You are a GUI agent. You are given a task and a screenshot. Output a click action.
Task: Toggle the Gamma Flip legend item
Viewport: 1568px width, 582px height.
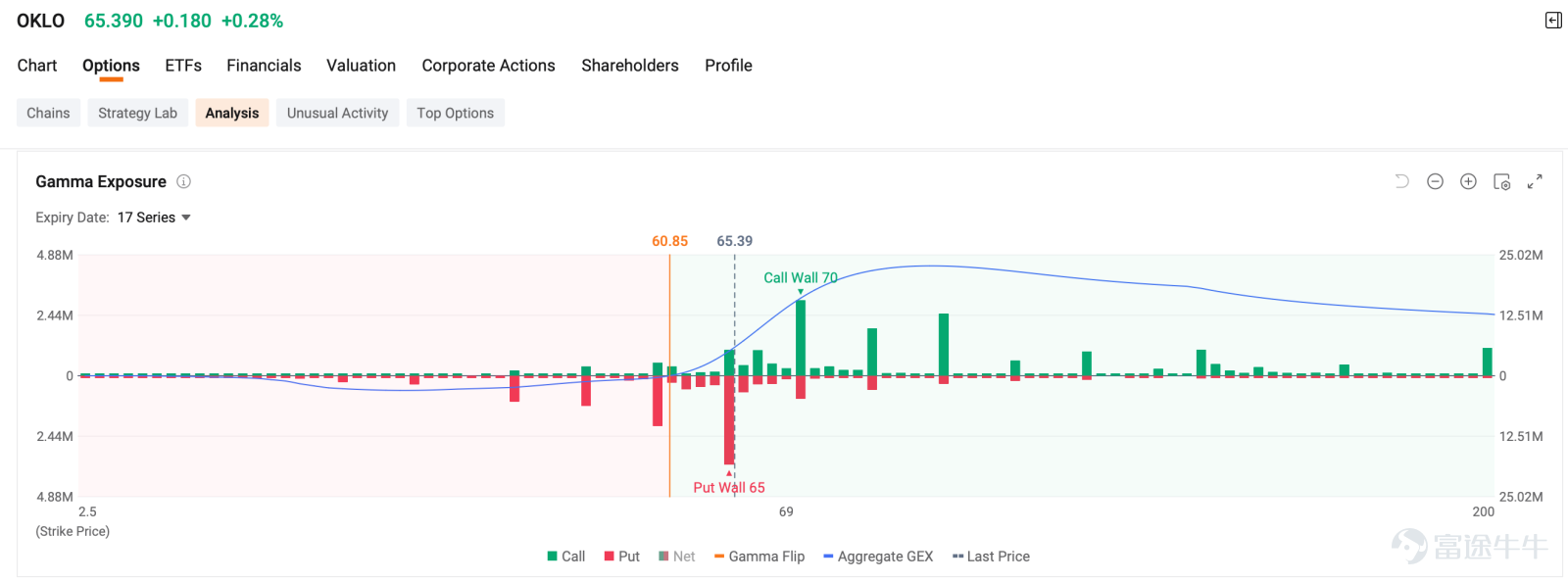[x=759, y=557]
